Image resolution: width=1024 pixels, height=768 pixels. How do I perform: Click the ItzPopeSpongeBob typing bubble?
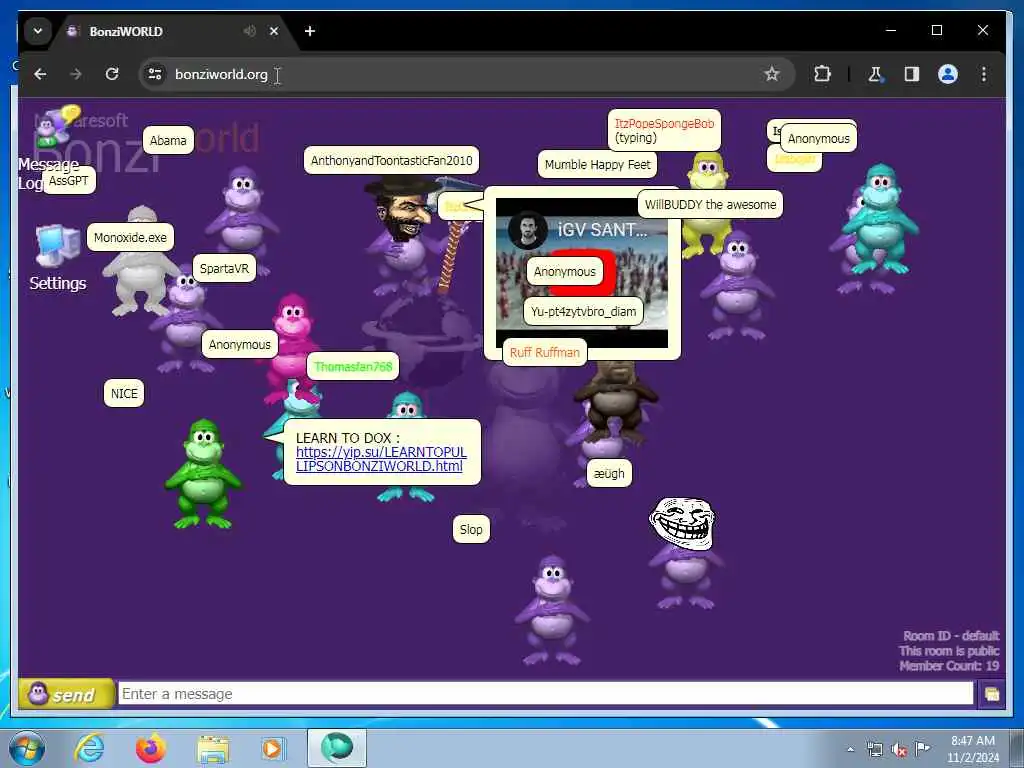(664, 131)
